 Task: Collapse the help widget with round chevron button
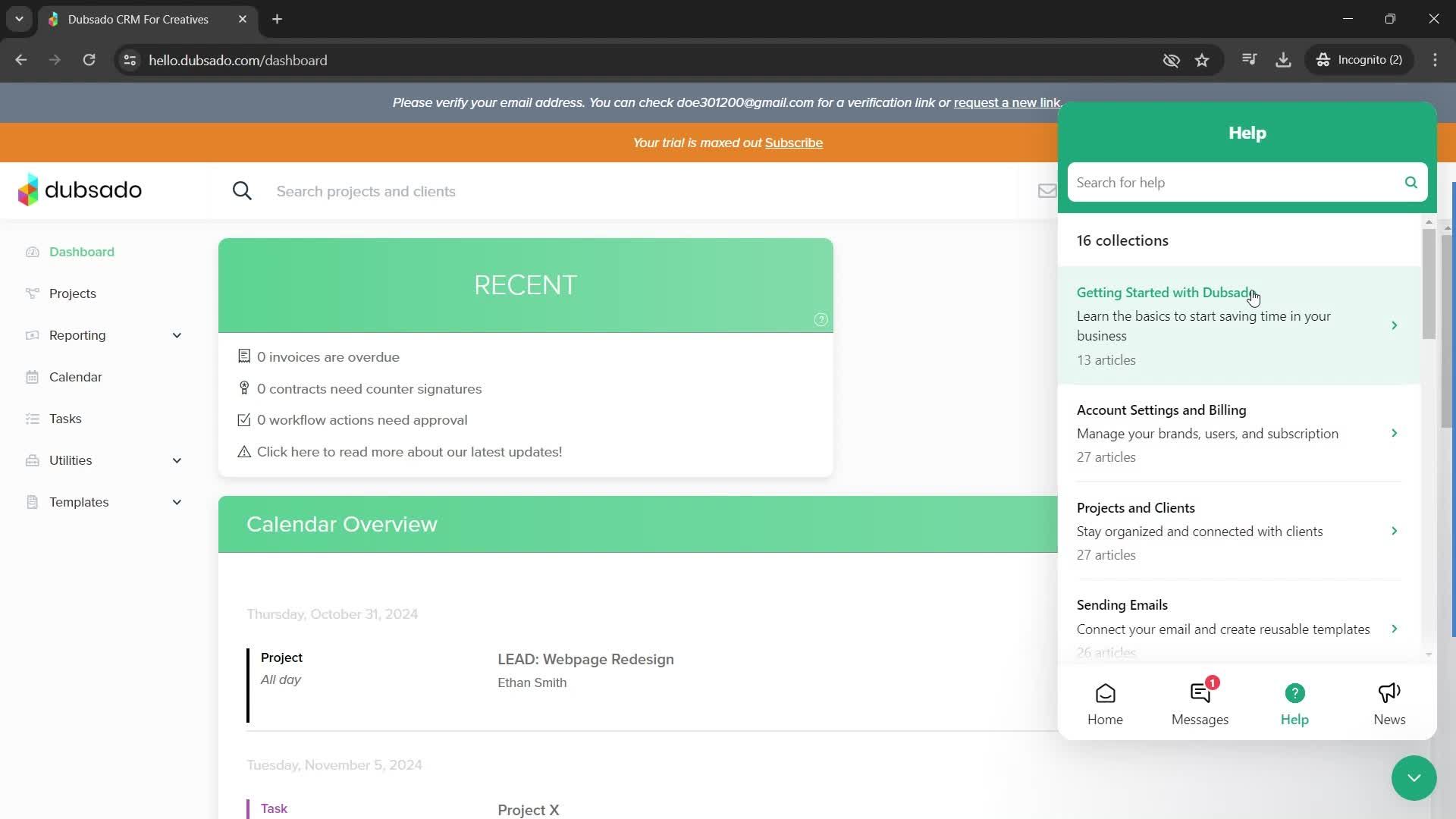pos(1414,778)
